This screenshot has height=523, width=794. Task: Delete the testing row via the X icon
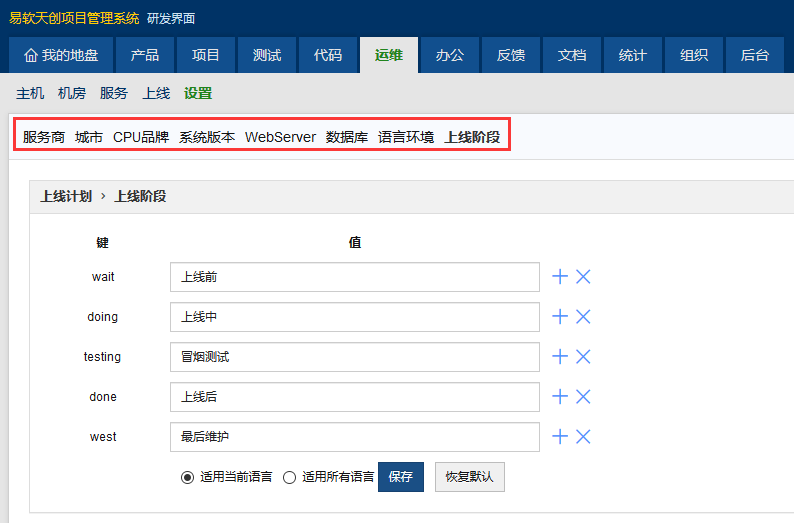click(x=583, y=356)
